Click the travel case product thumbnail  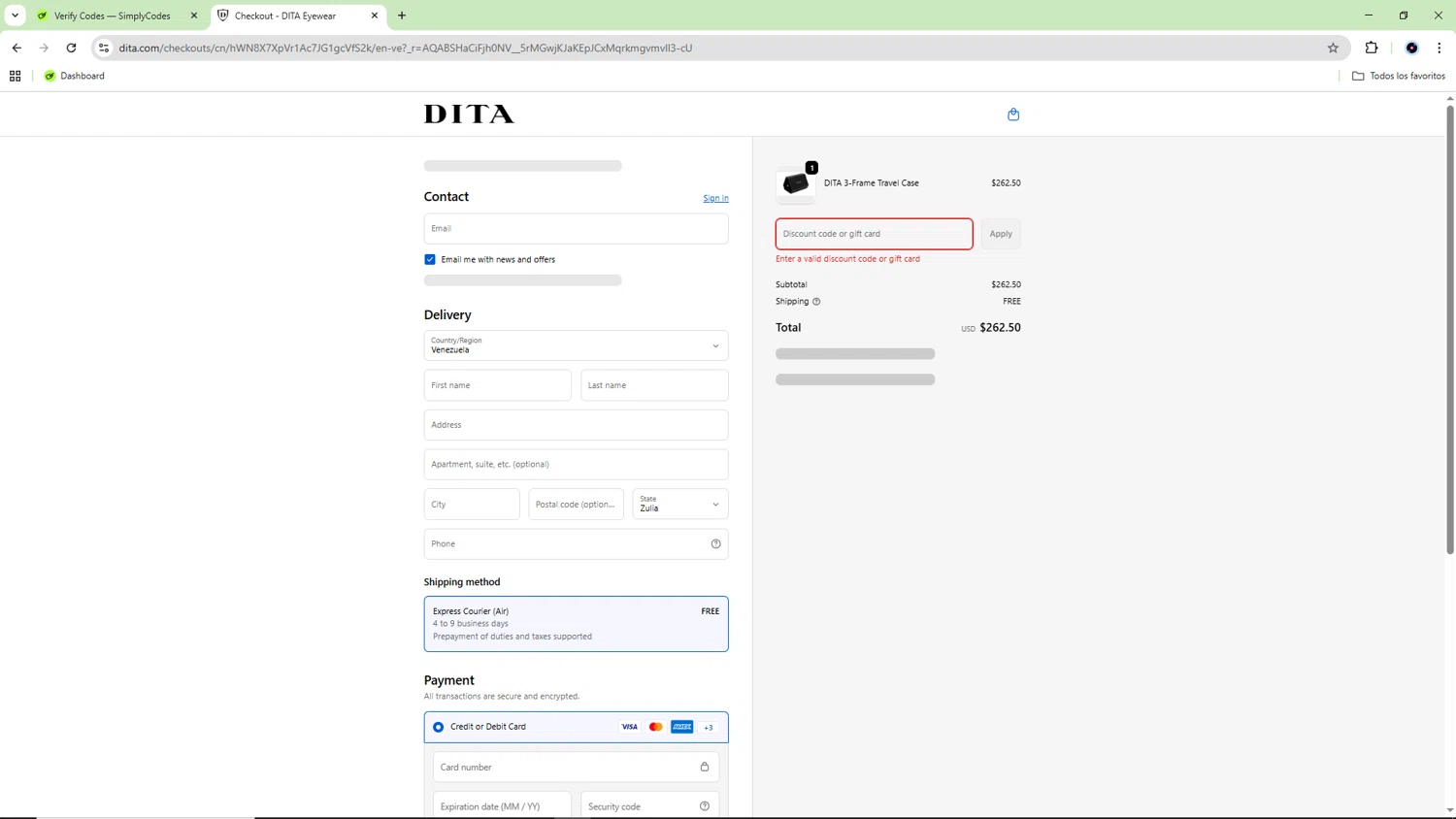pos(796,183)
